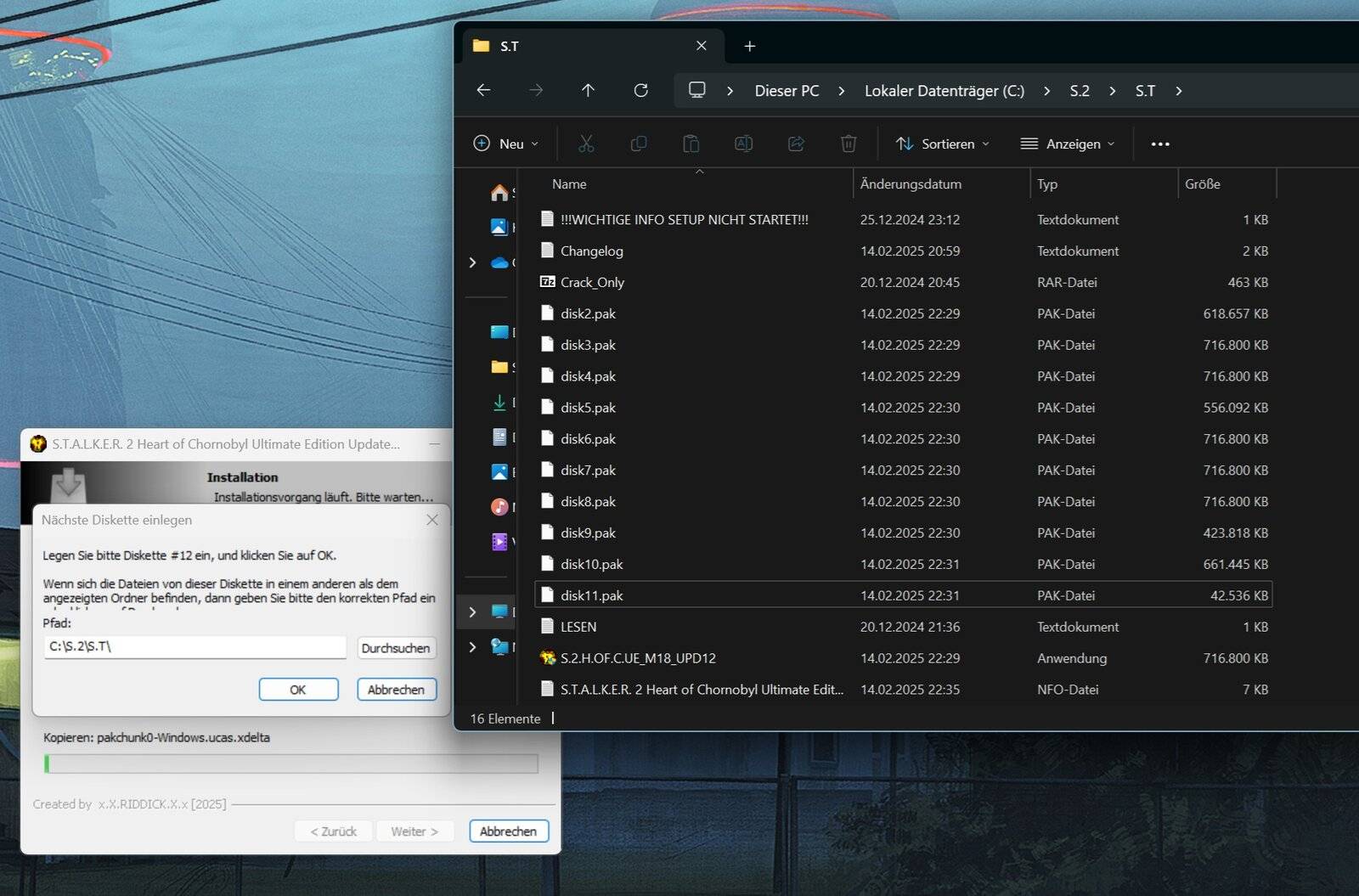Viewport: 1359px width, 896px height.
Task: Select !!!WICHTIGE INFO SETUP NICHT STARTET!!! file
Action: point(903,219)
